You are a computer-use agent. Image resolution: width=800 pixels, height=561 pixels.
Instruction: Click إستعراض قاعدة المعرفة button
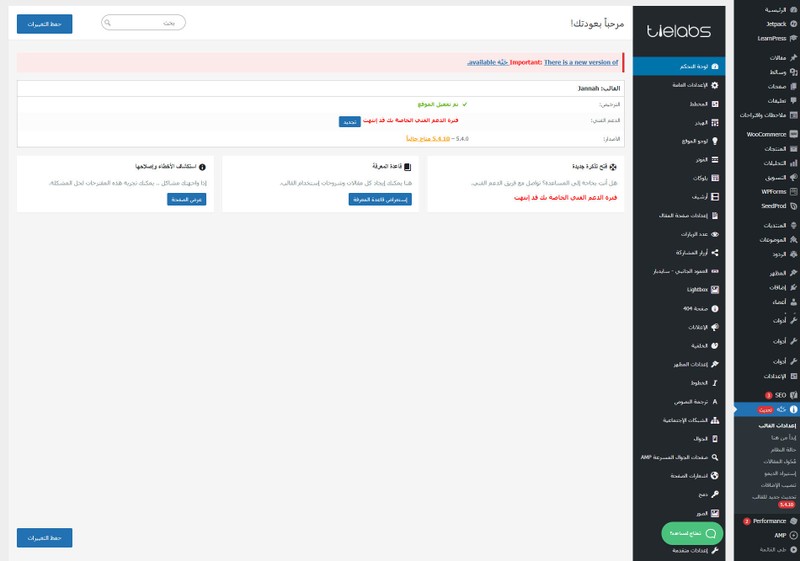(380, 199)
